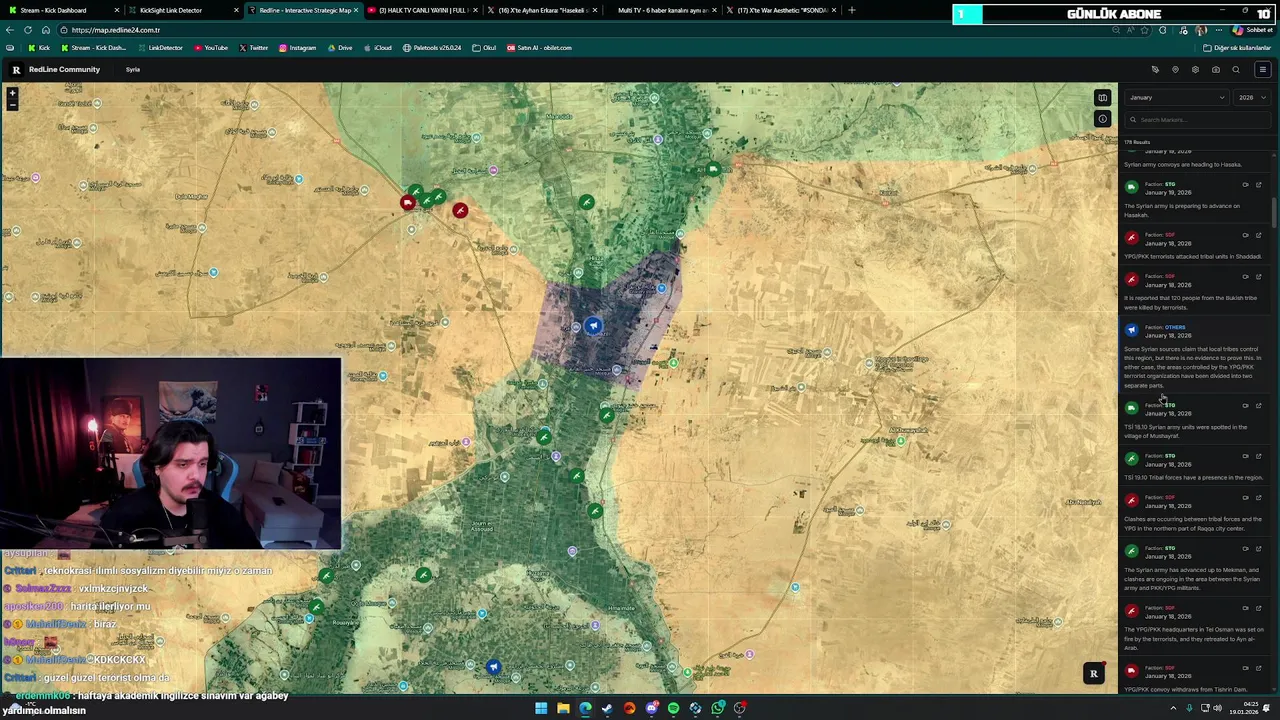Viewport: 1280px width, 720px height.
Task: Click the 'Some Syrian sources claim' OTHERS entry text
Action: point(1193,367)
